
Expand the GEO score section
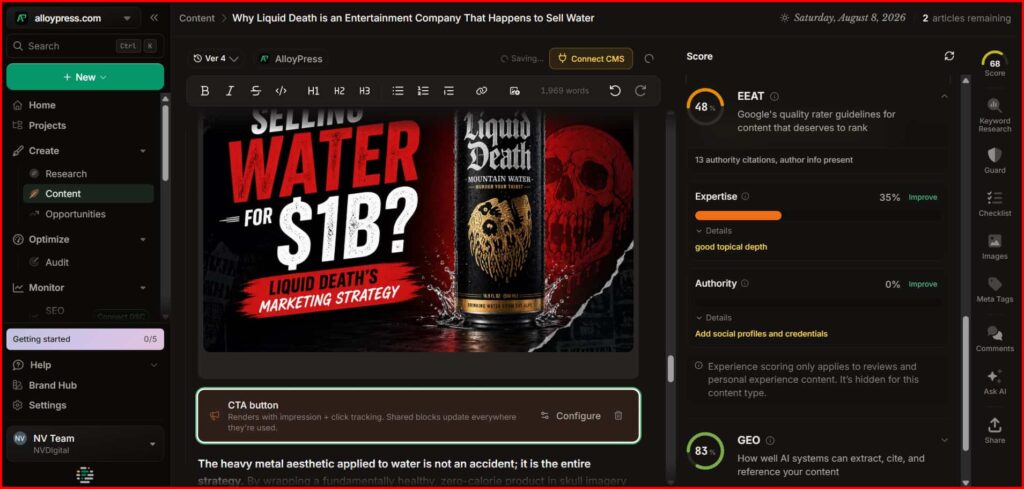[x=944, y=441]
